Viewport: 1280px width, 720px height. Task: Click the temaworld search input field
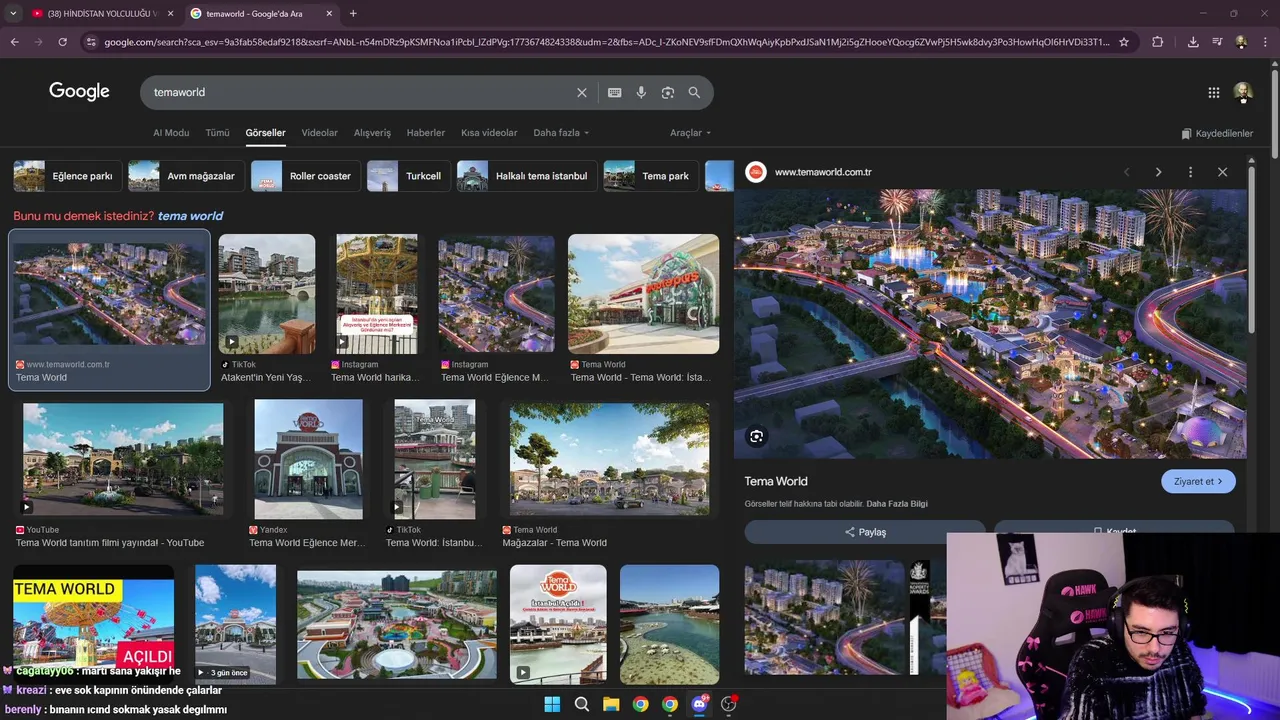[x=360, y=92]
